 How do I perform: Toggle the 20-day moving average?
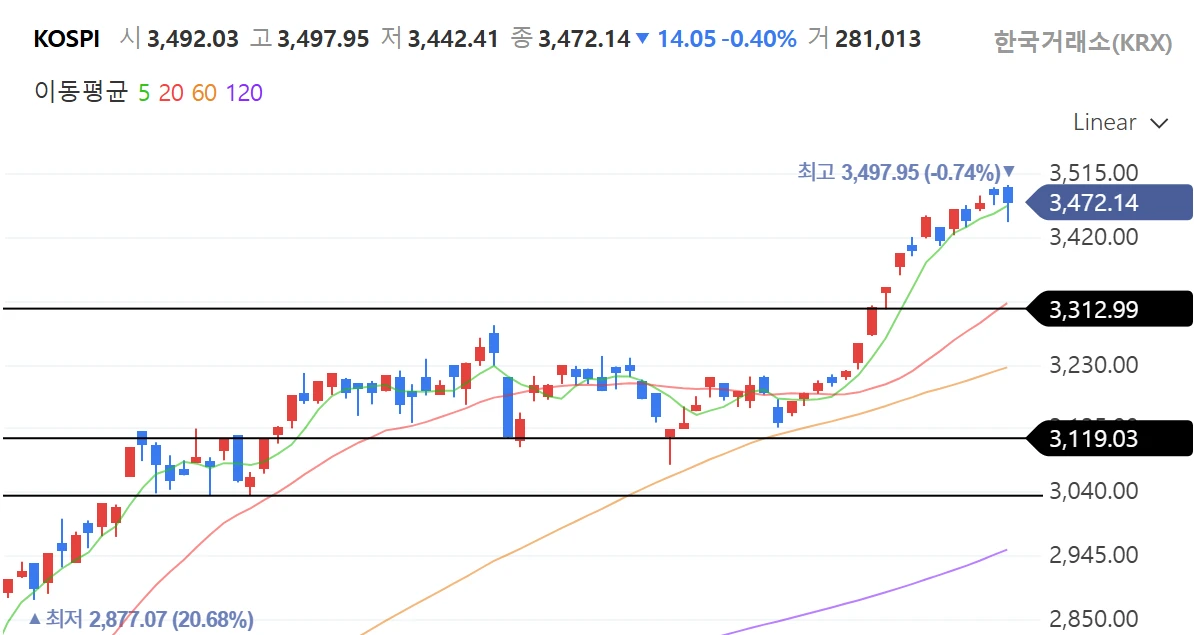[x=171, y=93]
